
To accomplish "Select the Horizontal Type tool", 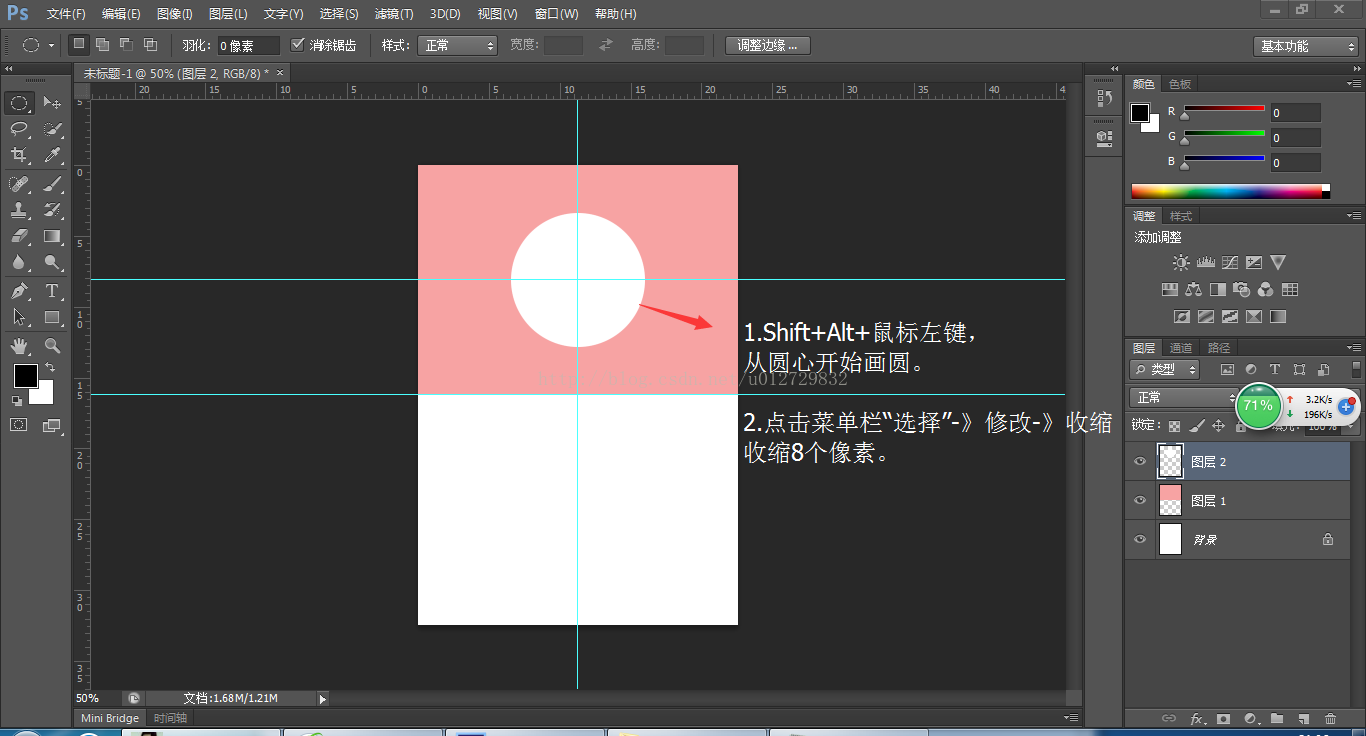I will tap(52, 291).
